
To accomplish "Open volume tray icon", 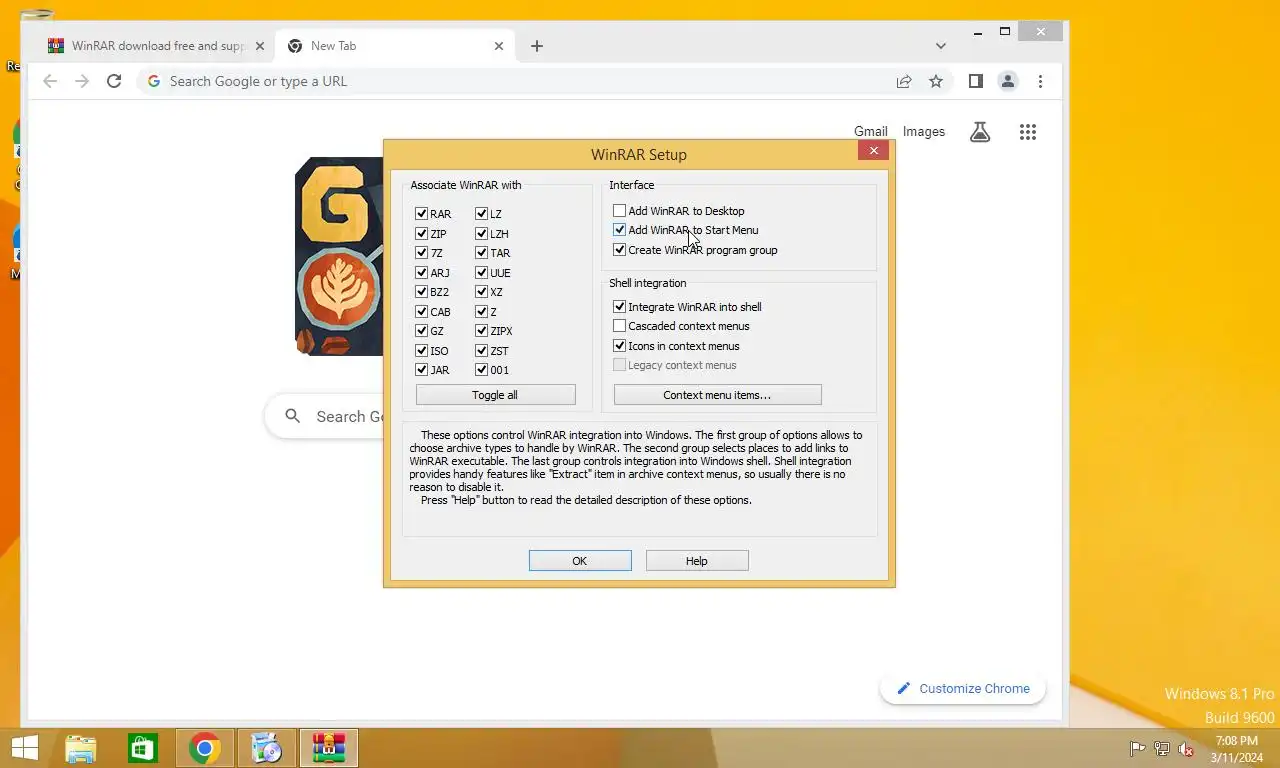I will point(1186,749).
